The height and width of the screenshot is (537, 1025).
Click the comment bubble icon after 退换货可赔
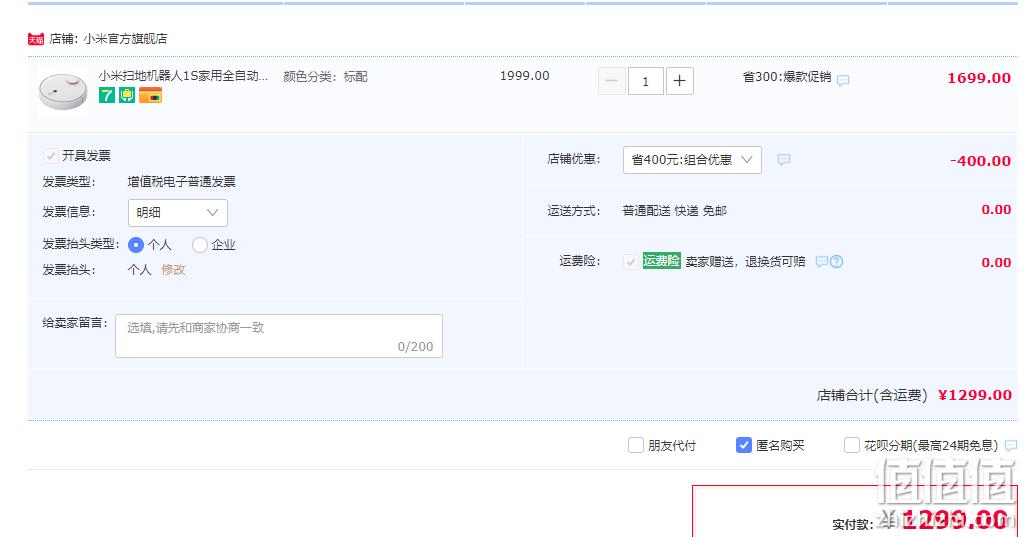(822, 262)
